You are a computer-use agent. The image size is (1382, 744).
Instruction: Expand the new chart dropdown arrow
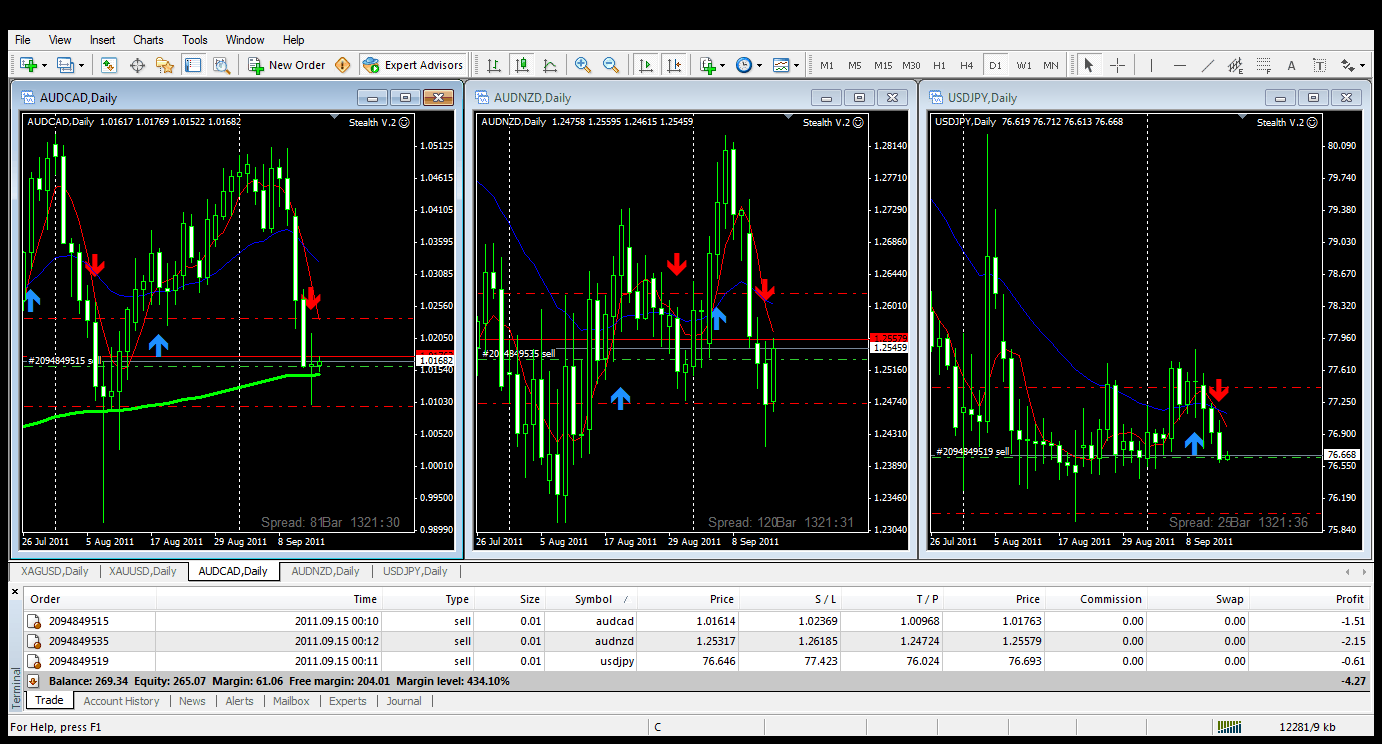coord(44,65)
